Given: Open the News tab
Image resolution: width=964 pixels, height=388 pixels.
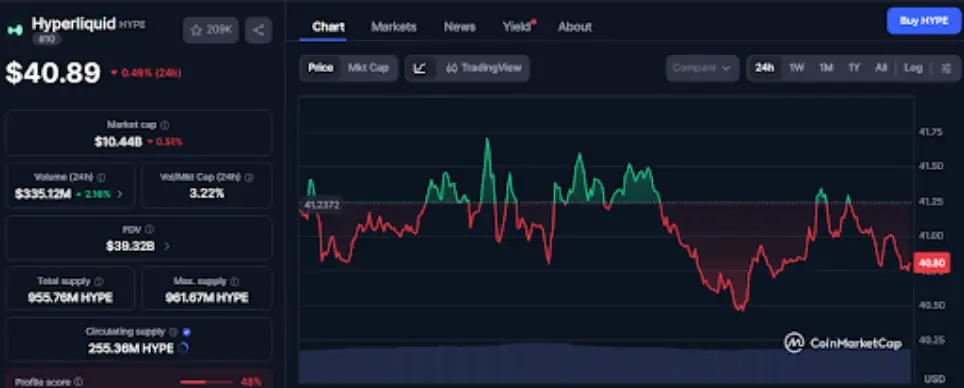Looking at the screenshot, I should coord(460,27).
